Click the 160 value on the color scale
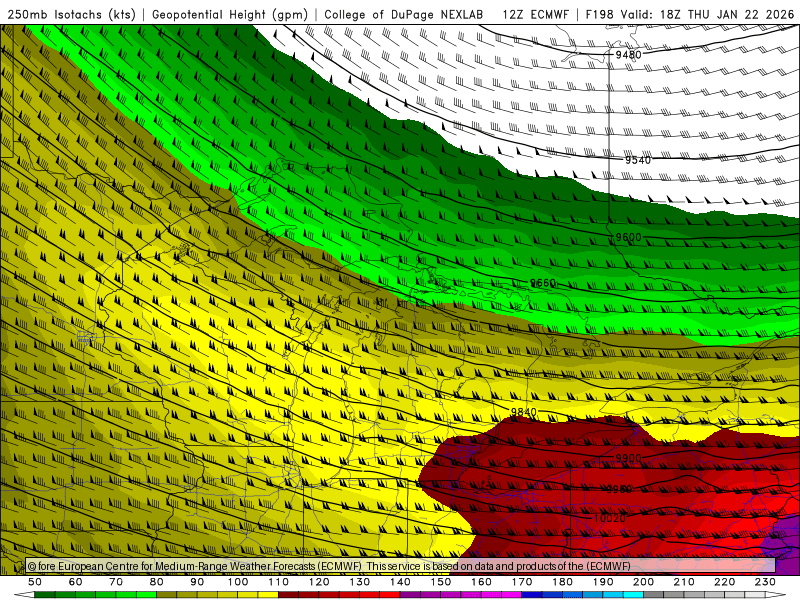Image resolution: width=800 pixels, height=600 pixels. tap(482, 582)
